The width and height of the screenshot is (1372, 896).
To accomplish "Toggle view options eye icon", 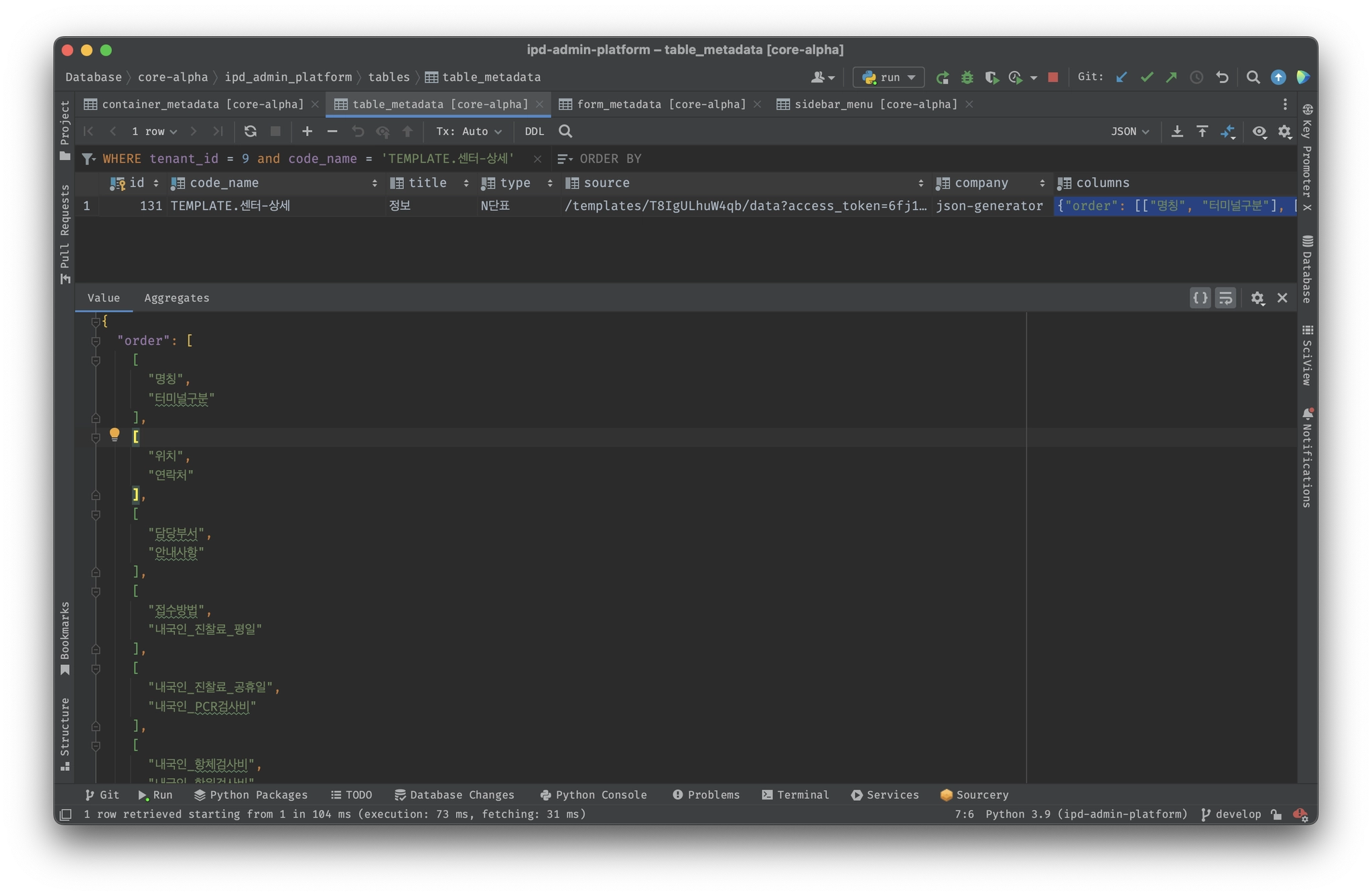I will click(x=1259, y=131).
